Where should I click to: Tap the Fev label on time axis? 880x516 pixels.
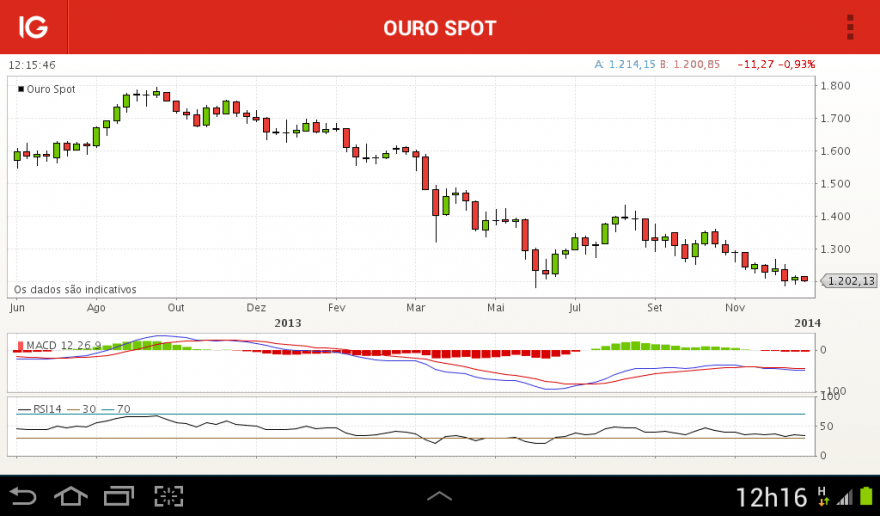click(x=336, y=308)
